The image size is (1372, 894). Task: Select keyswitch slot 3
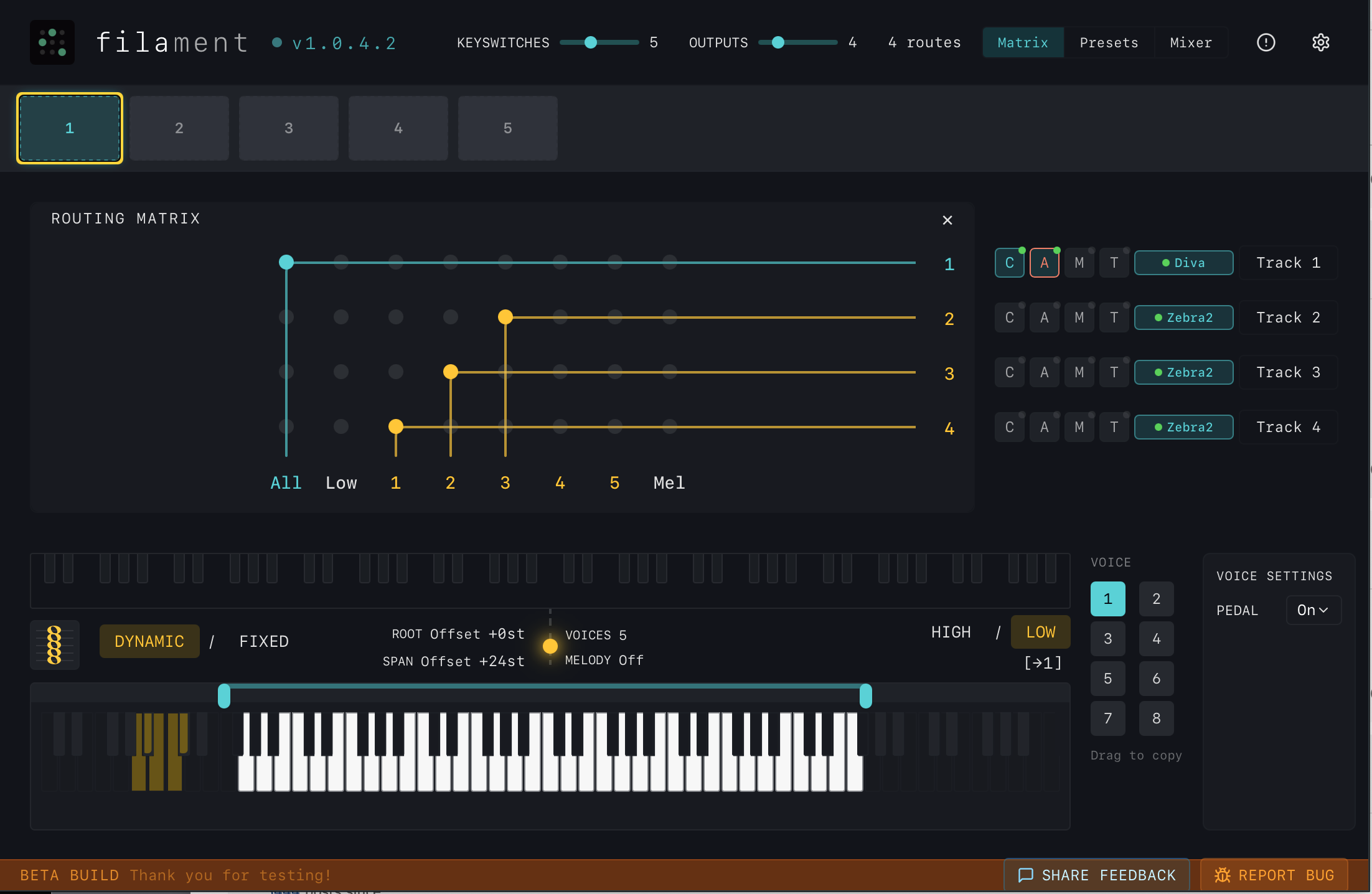289,128
